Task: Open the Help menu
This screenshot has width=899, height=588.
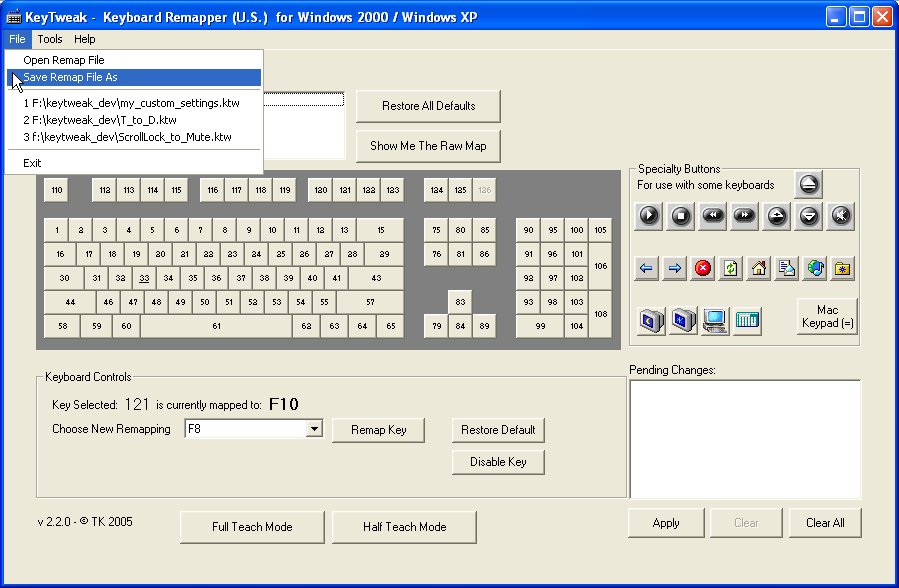Action: click(x=84, y=39)
